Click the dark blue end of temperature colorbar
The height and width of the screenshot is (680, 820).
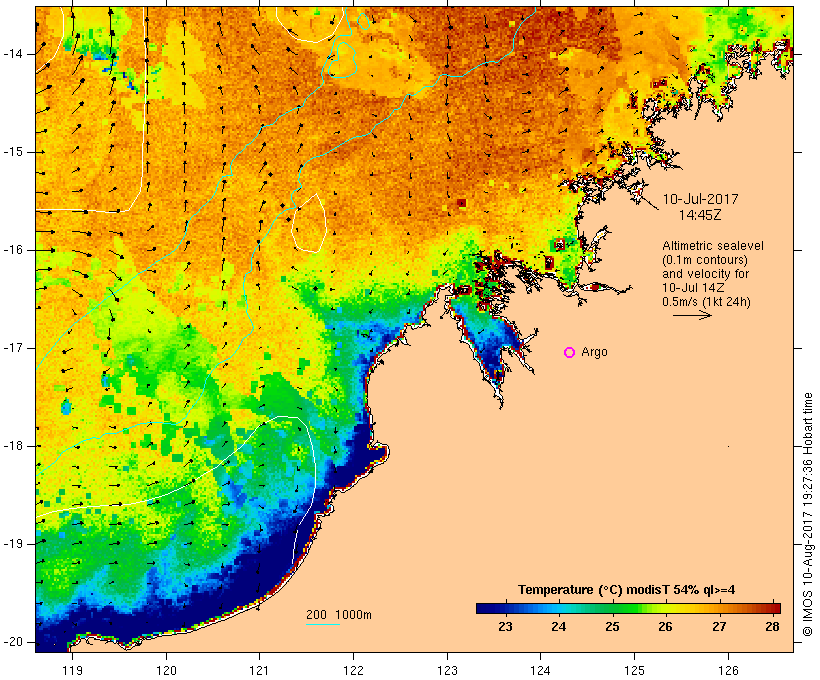[484, 608]
